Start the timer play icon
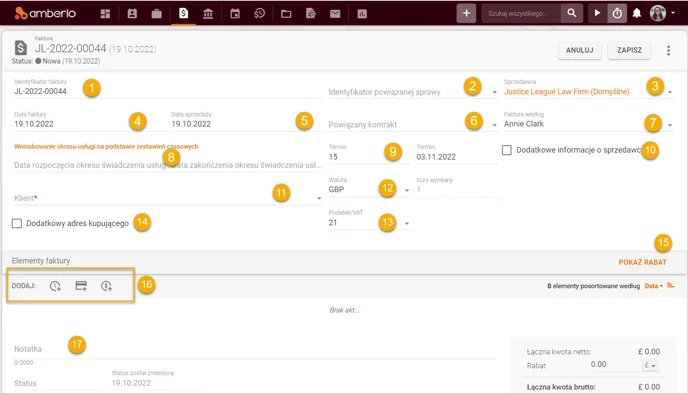 [597, 13]
